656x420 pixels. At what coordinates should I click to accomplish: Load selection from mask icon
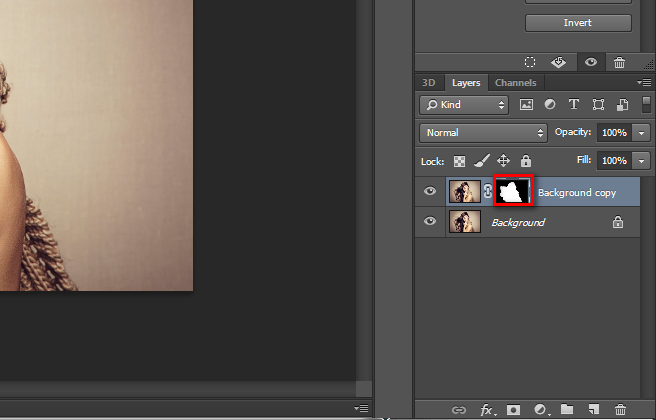530,62
